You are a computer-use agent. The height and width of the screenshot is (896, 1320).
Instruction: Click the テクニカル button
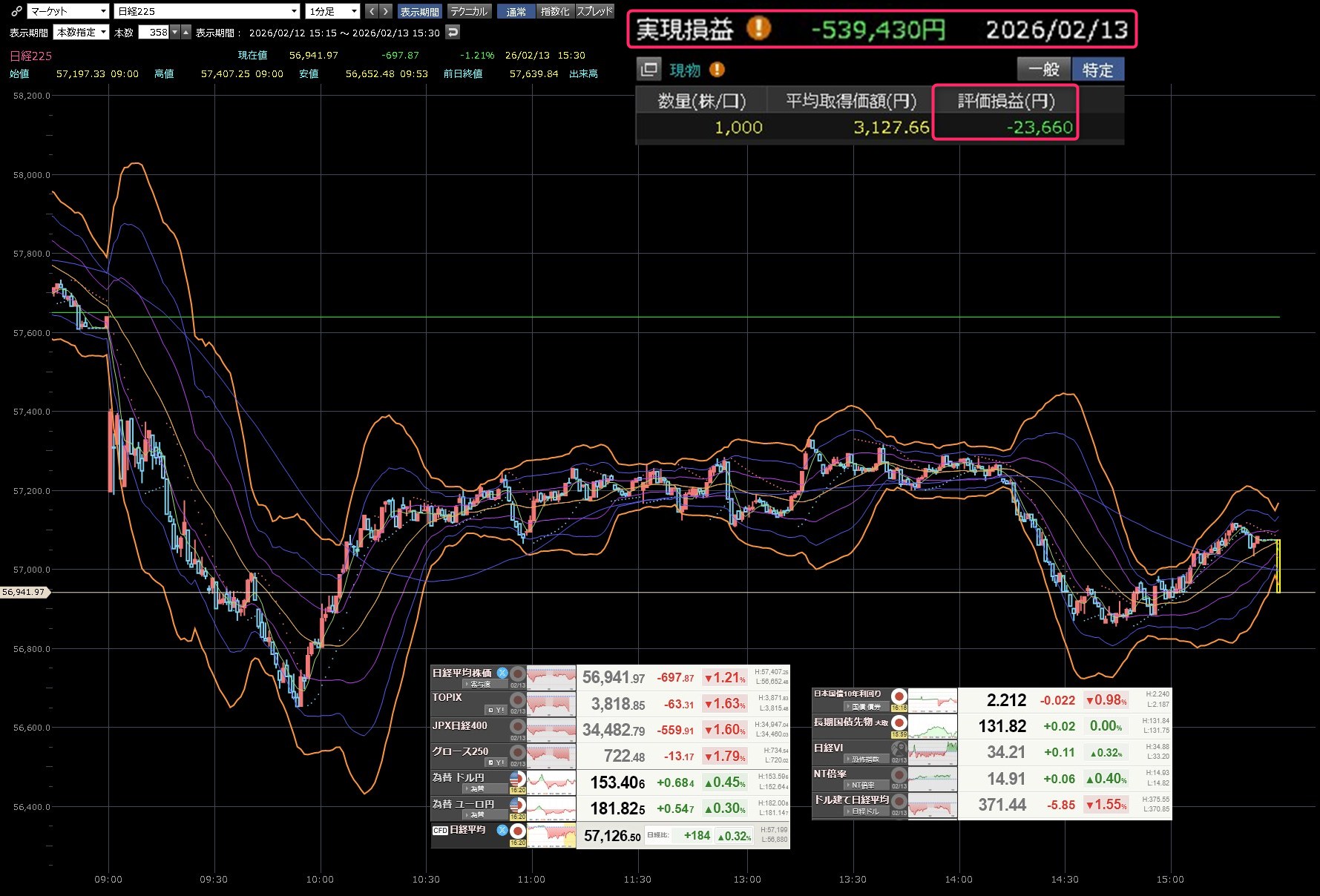point(469,11)
